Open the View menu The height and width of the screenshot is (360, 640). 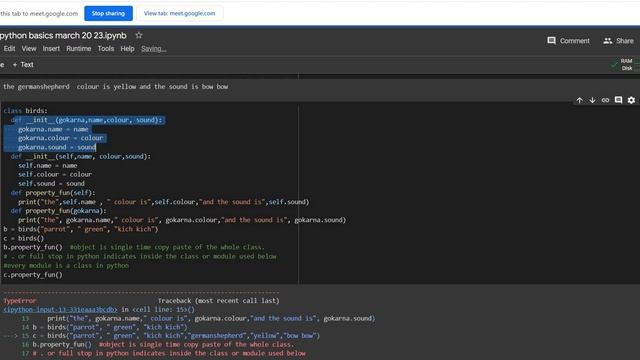click(x=29, y=49)
